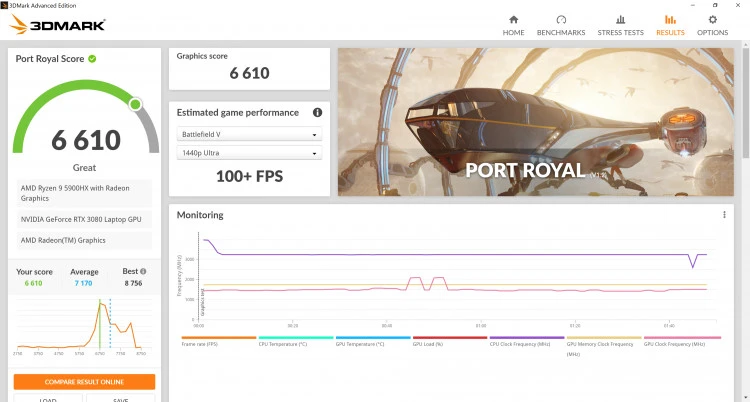Click the Save button

point(121,398)
